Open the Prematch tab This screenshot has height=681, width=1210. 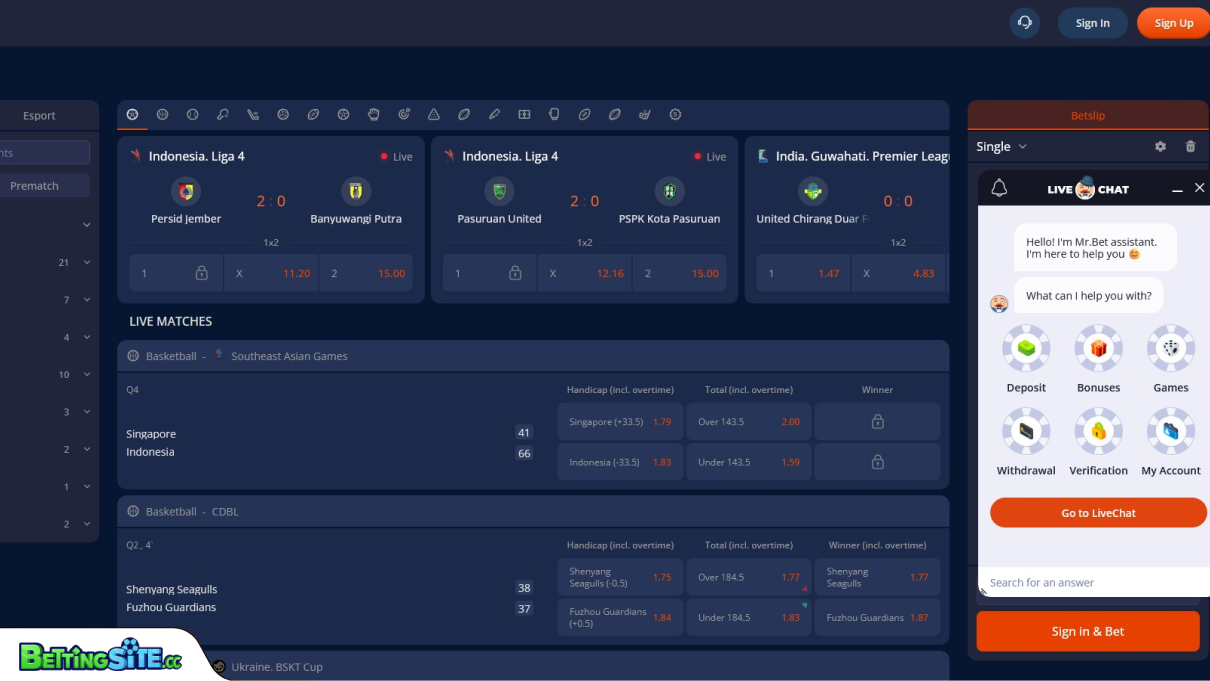pos(35,186)
